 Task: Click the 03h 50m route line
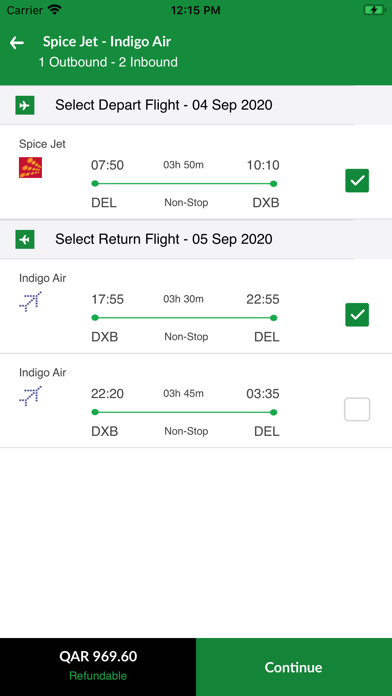(184, 184)
